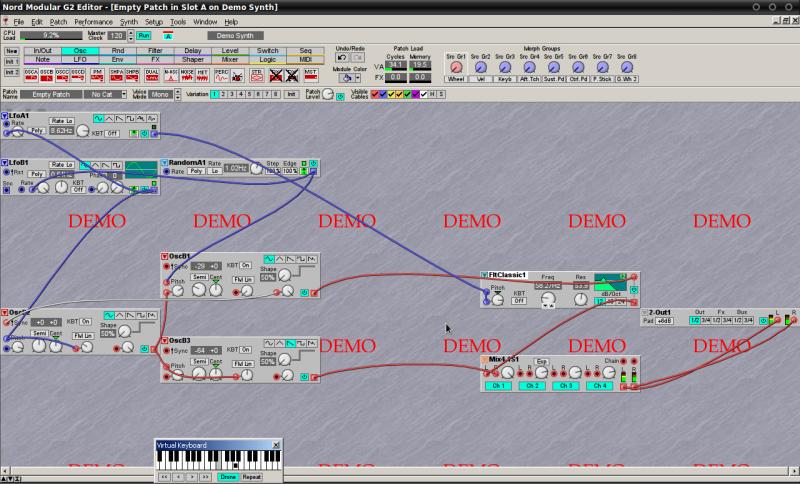Click the Init 1 button

(x=11, y=62)
